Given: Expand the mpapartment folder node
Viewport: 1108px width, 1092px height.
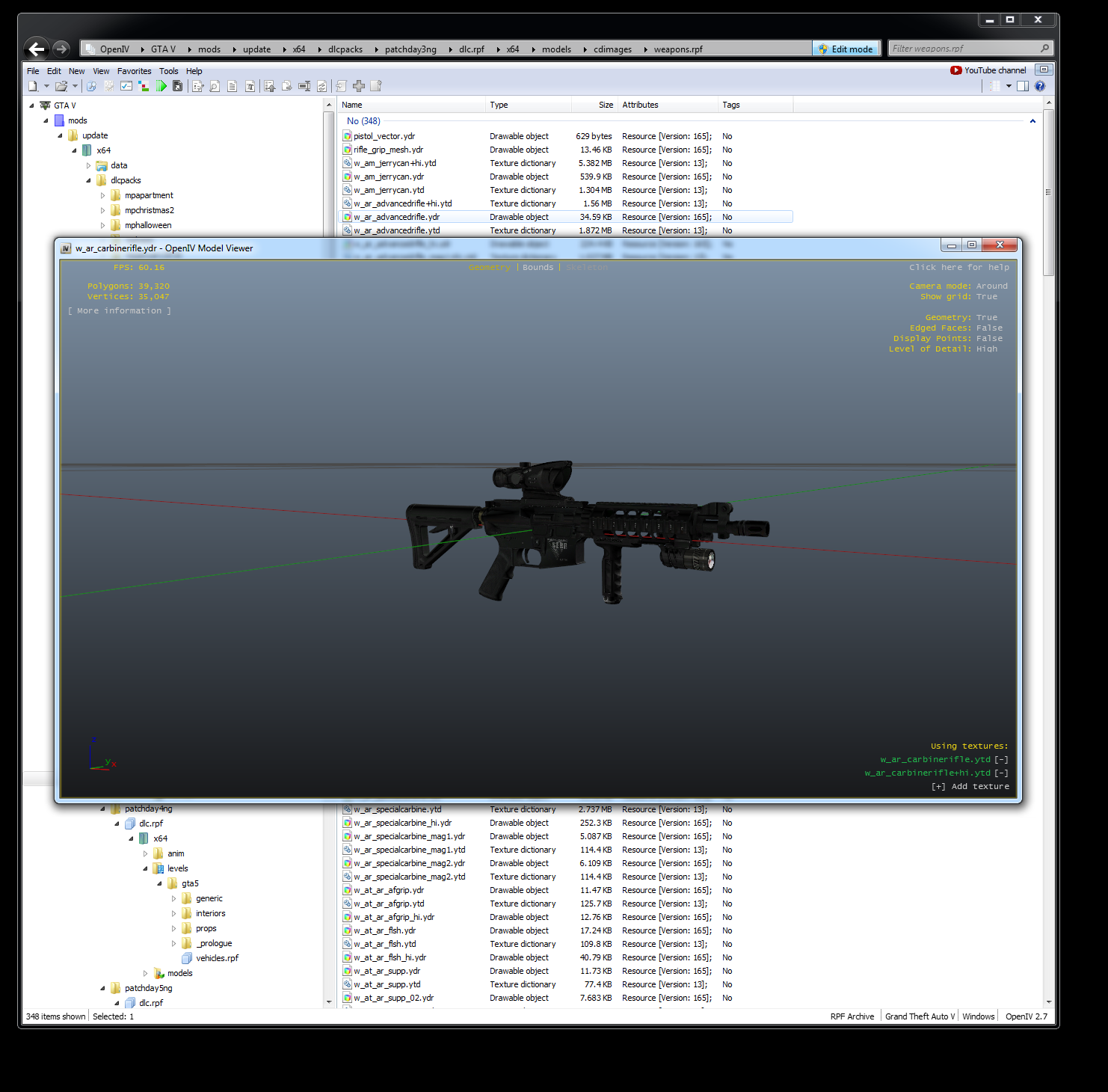Looking at the screenshot, I should pos(102,195).
